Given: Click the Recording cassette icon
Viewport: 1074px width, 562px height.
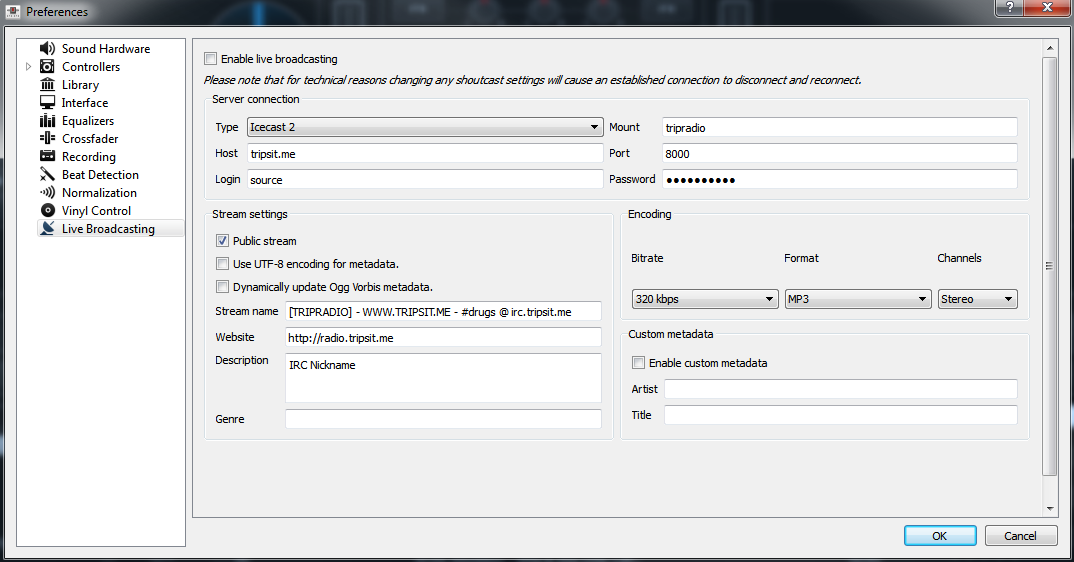Looking at the screenshot, I should (47, 156).
